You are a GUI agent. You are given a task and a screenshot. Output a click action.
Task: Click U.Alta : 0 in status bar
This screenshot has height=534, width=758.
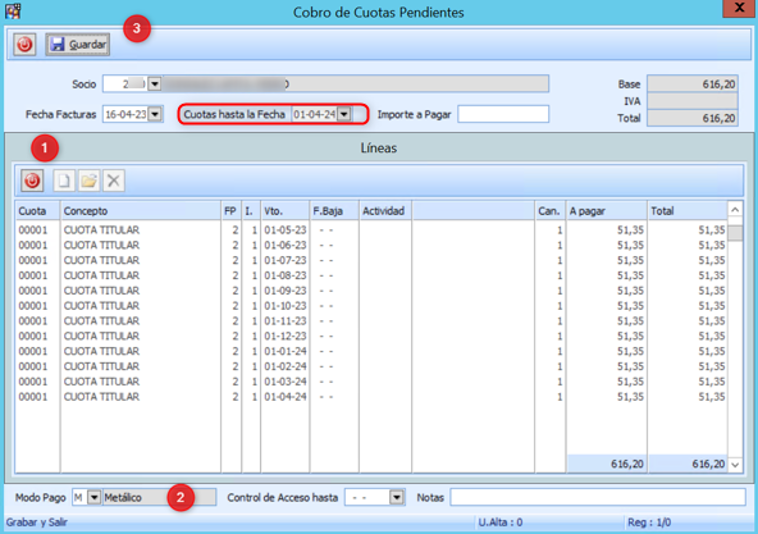click(500, 522)
